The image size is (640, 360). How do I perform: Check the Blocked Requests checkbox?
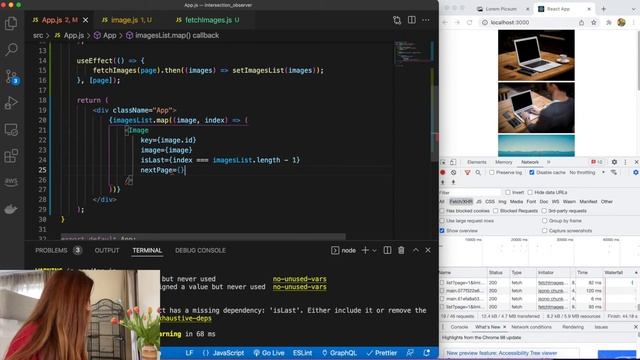[496, 211]
